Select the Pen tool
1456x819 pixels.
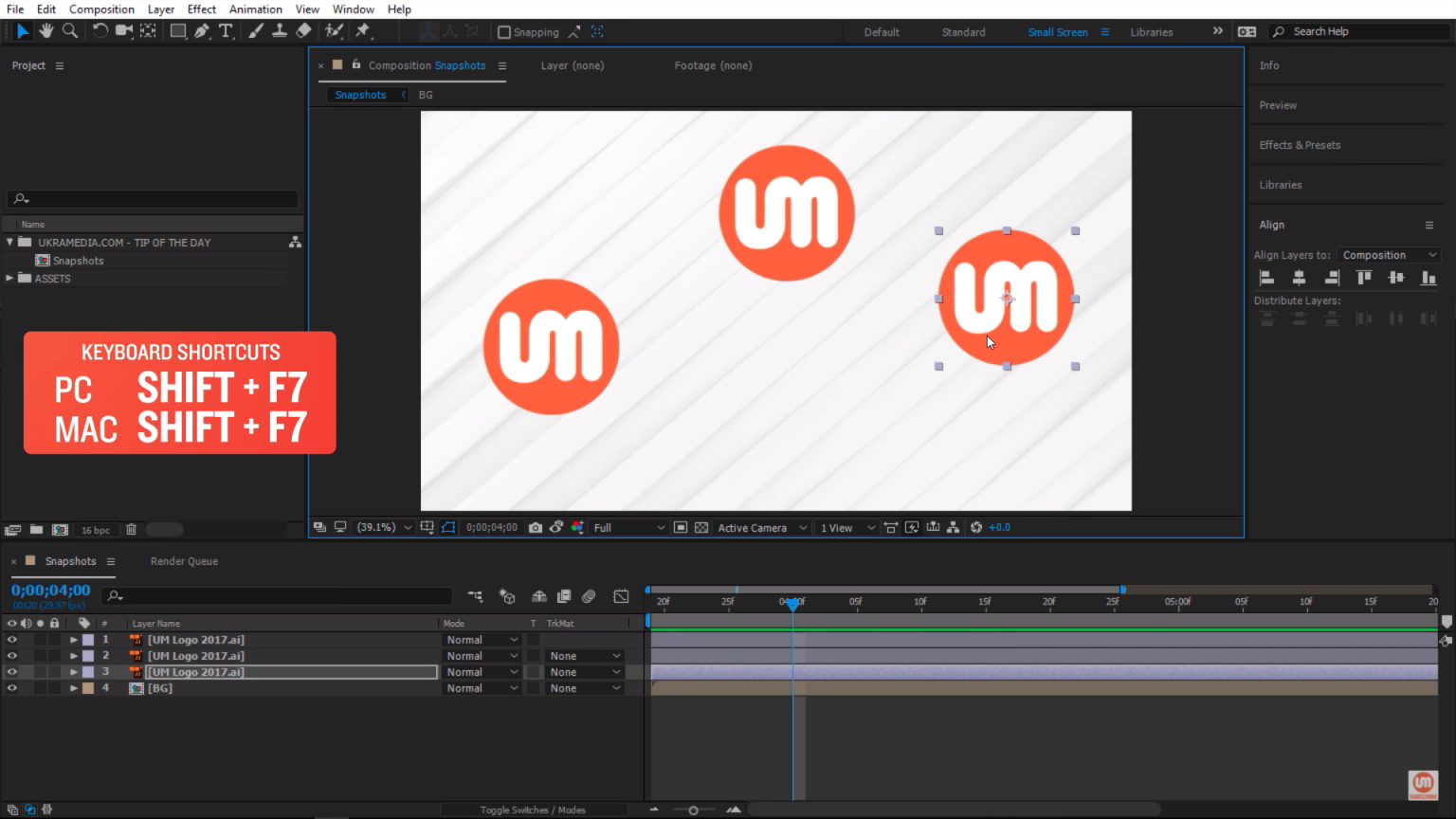tap(202, 31)
